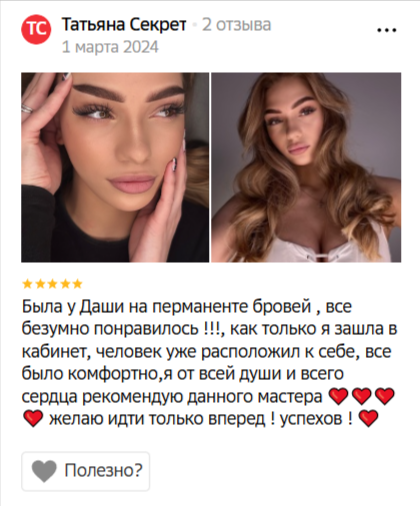Click the red TC avatar icon
This screenshot has width=420, height=506.
[x=36, y=29]
